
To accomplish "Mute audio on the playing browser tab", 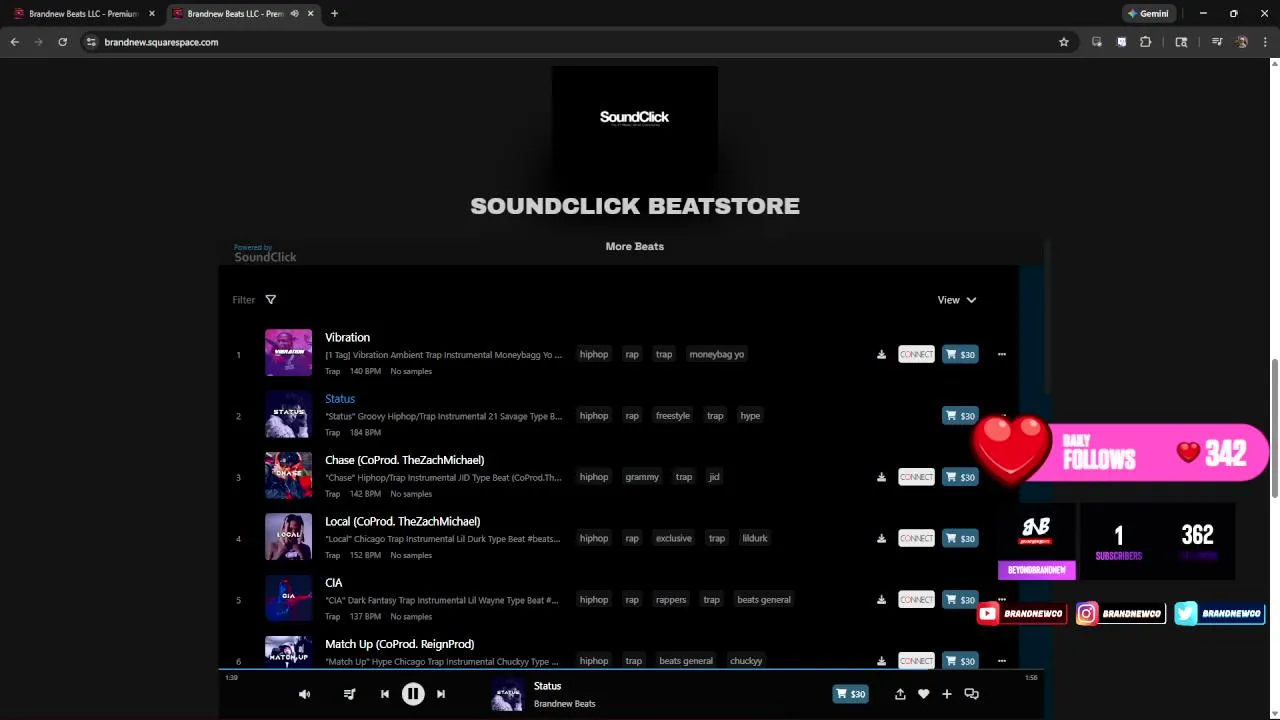I will (294, 14).
